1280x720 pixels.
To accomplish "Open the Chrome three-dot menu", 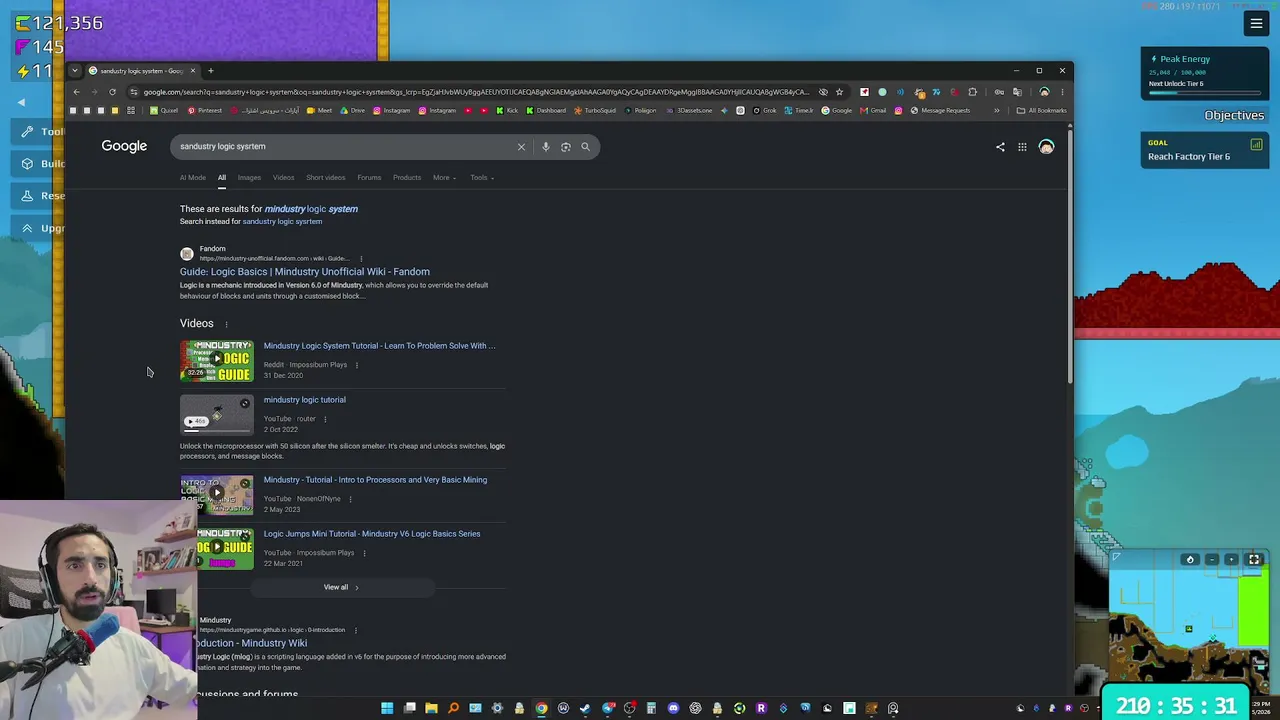I will point(1063,92).
